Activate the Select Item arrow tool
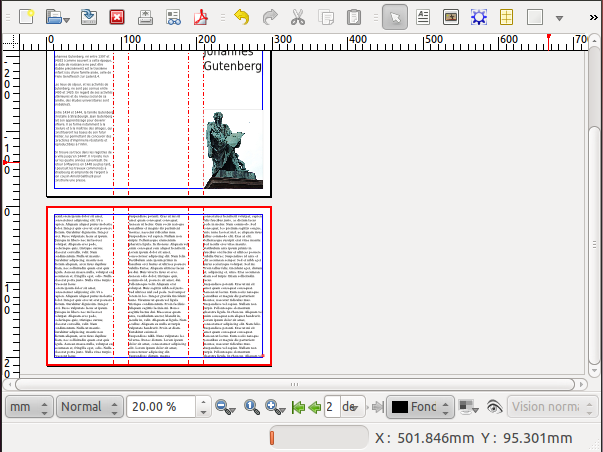This screenshot has height=452, width=603. click(x=394, y=17)
